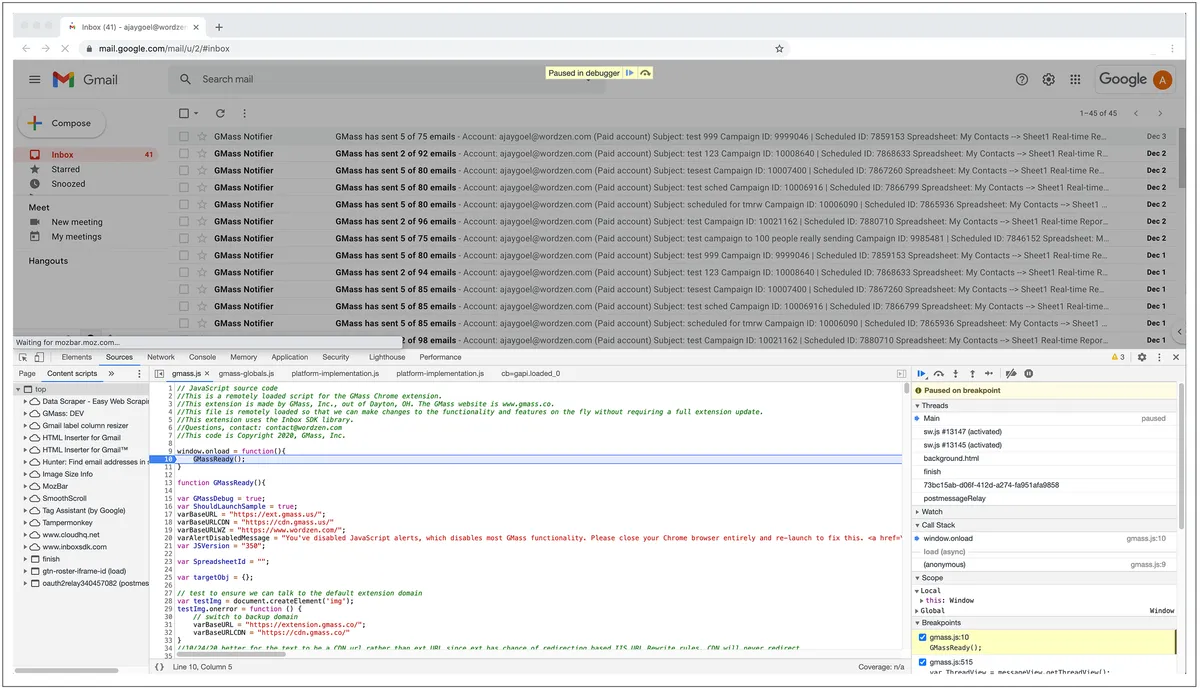Toggle pause on exceptions icon
The width and height of the screenshot is (1200, 694).
tap(1028, 373)
